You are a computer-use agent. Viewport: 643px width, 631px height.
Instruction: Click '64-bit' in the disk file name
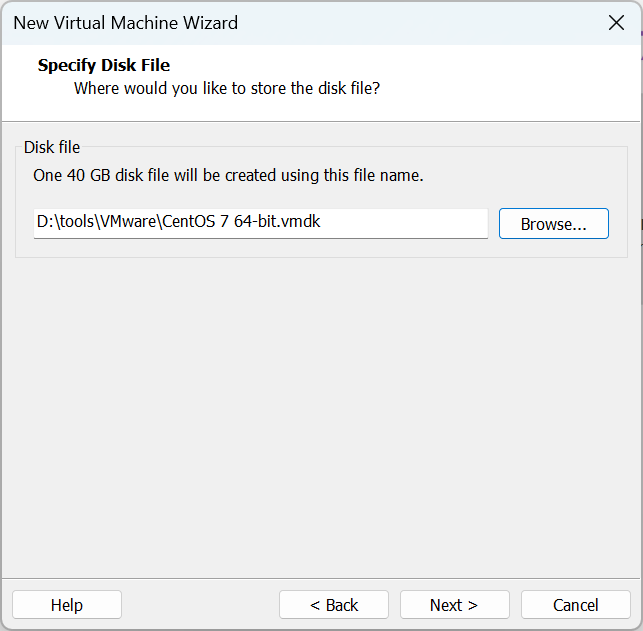pos(254,223)
